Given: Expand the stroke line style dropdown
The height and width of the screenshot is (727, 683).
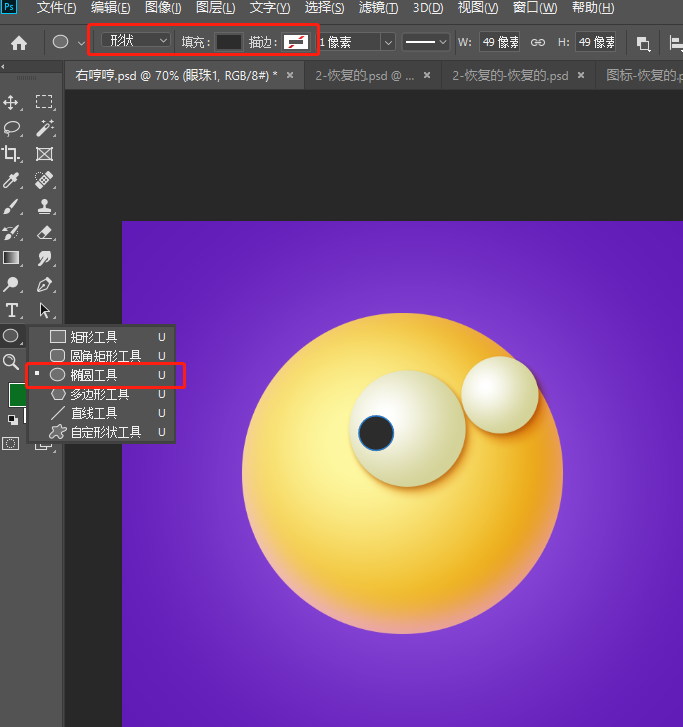Looking at the screenshot, I should tap(425, 42).
